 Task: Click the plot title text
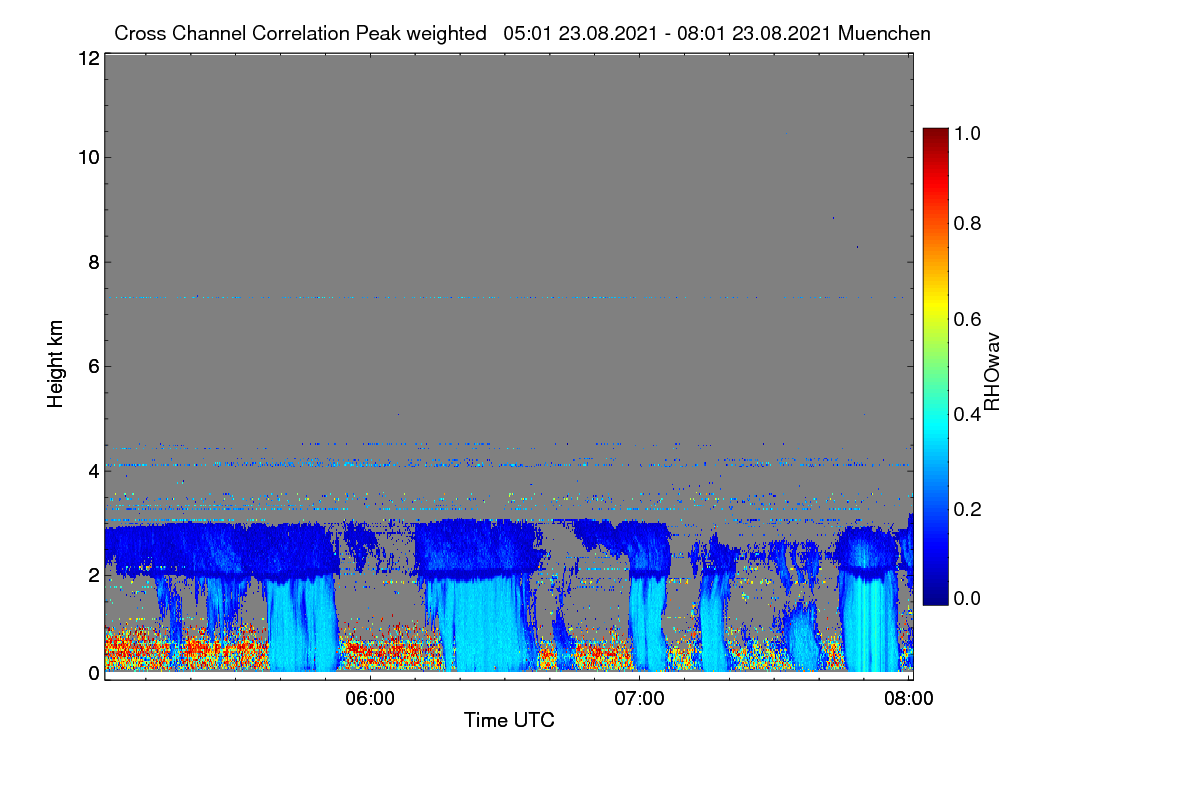click(522, 33)
